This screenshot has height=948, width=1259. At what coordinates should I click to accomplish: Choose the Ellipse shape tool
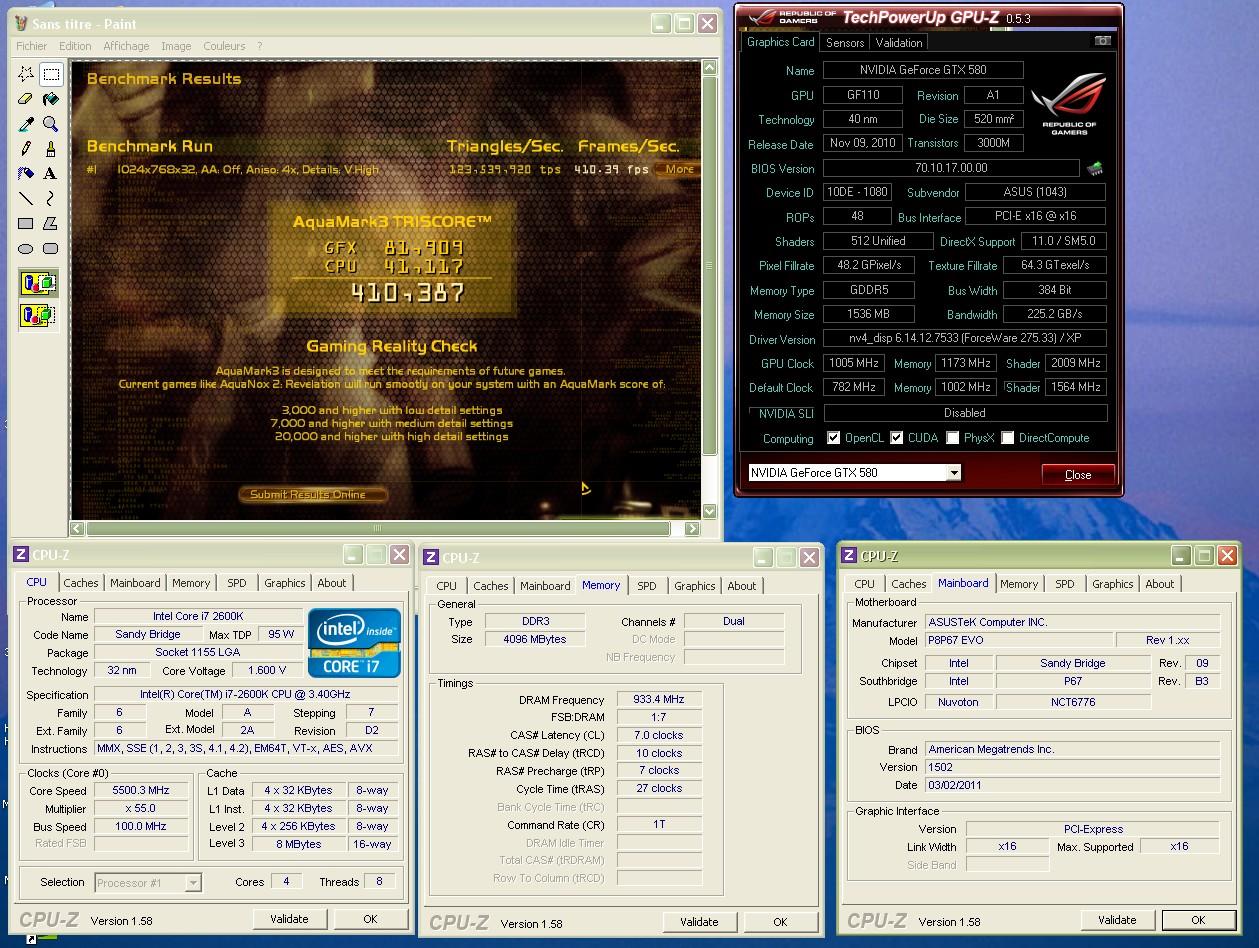point(26,249)
